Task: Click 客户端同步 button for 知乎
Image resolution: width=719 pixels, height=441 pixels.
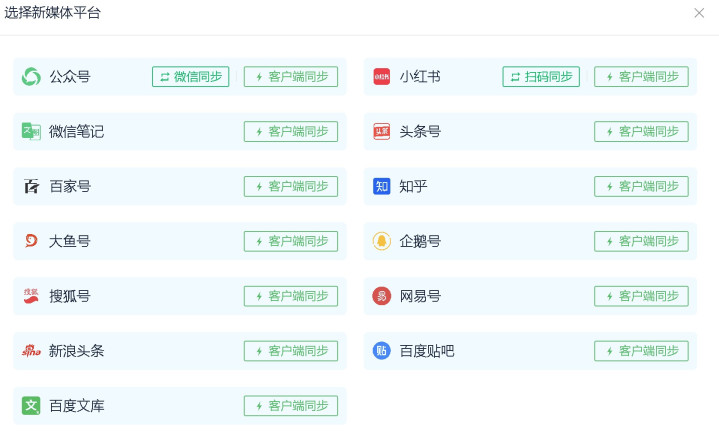Action: [x=641, y=187]
